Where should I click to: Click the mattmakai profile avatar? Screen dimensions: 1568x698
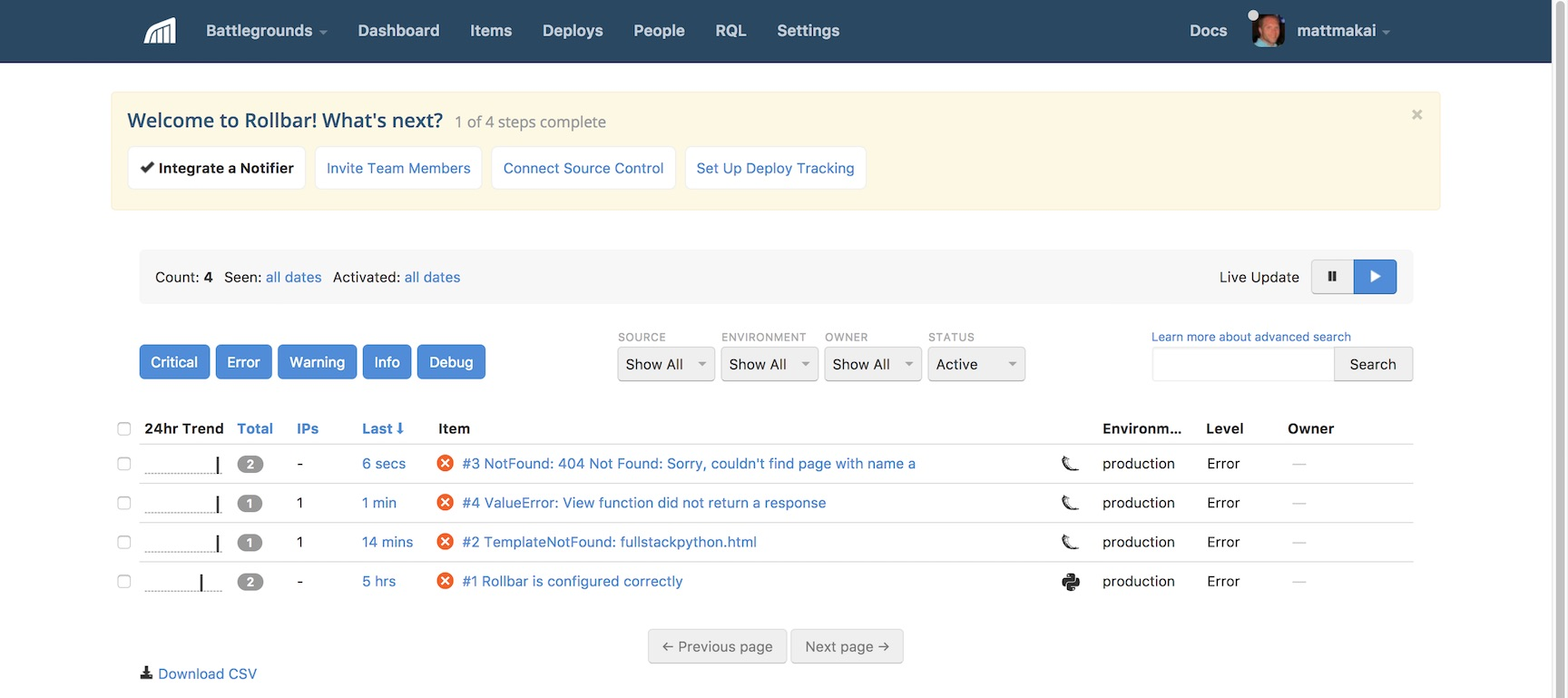(1268, 31)
